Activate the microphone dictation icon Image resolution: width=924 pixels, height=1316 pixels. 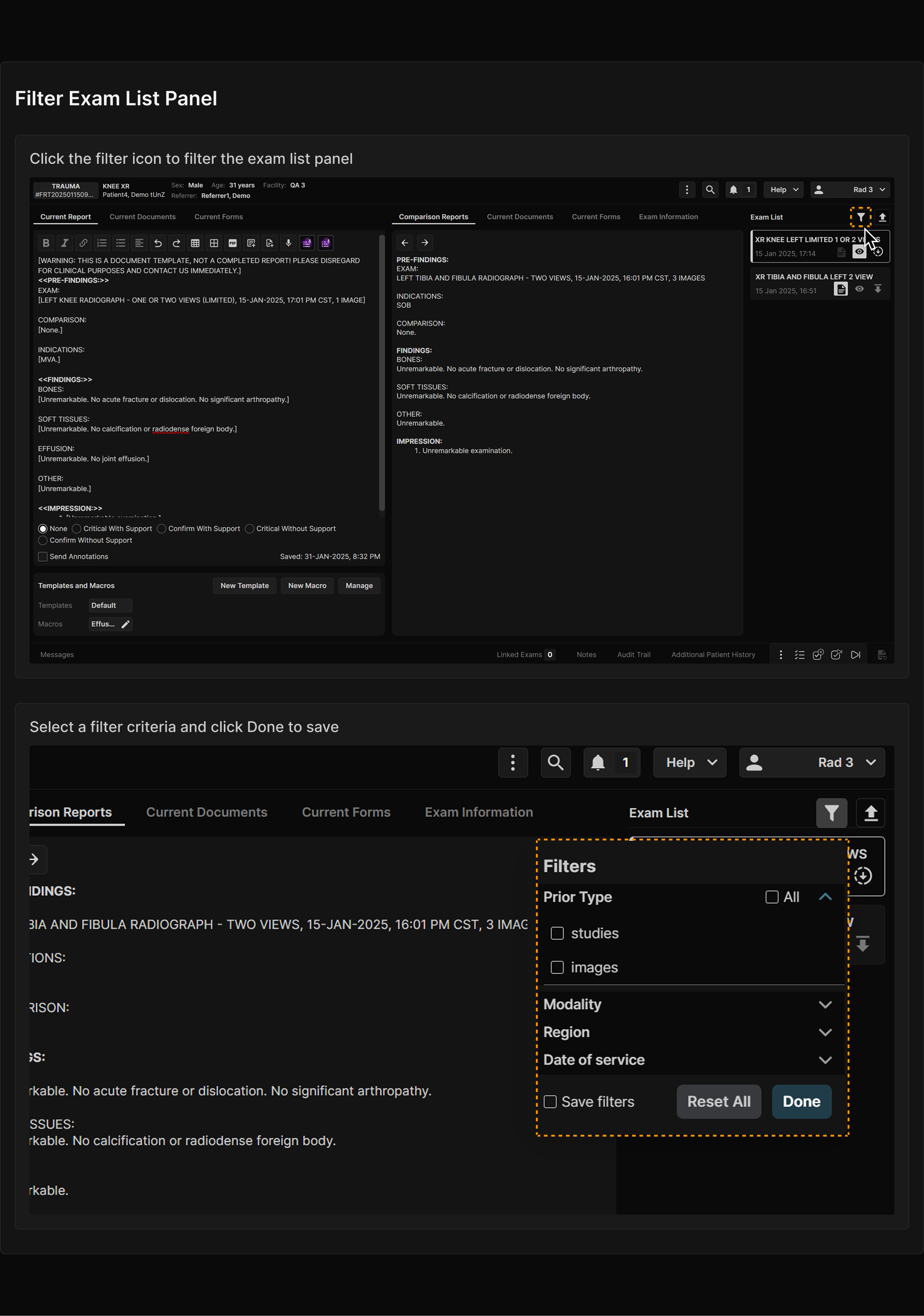tap(289, 243)
